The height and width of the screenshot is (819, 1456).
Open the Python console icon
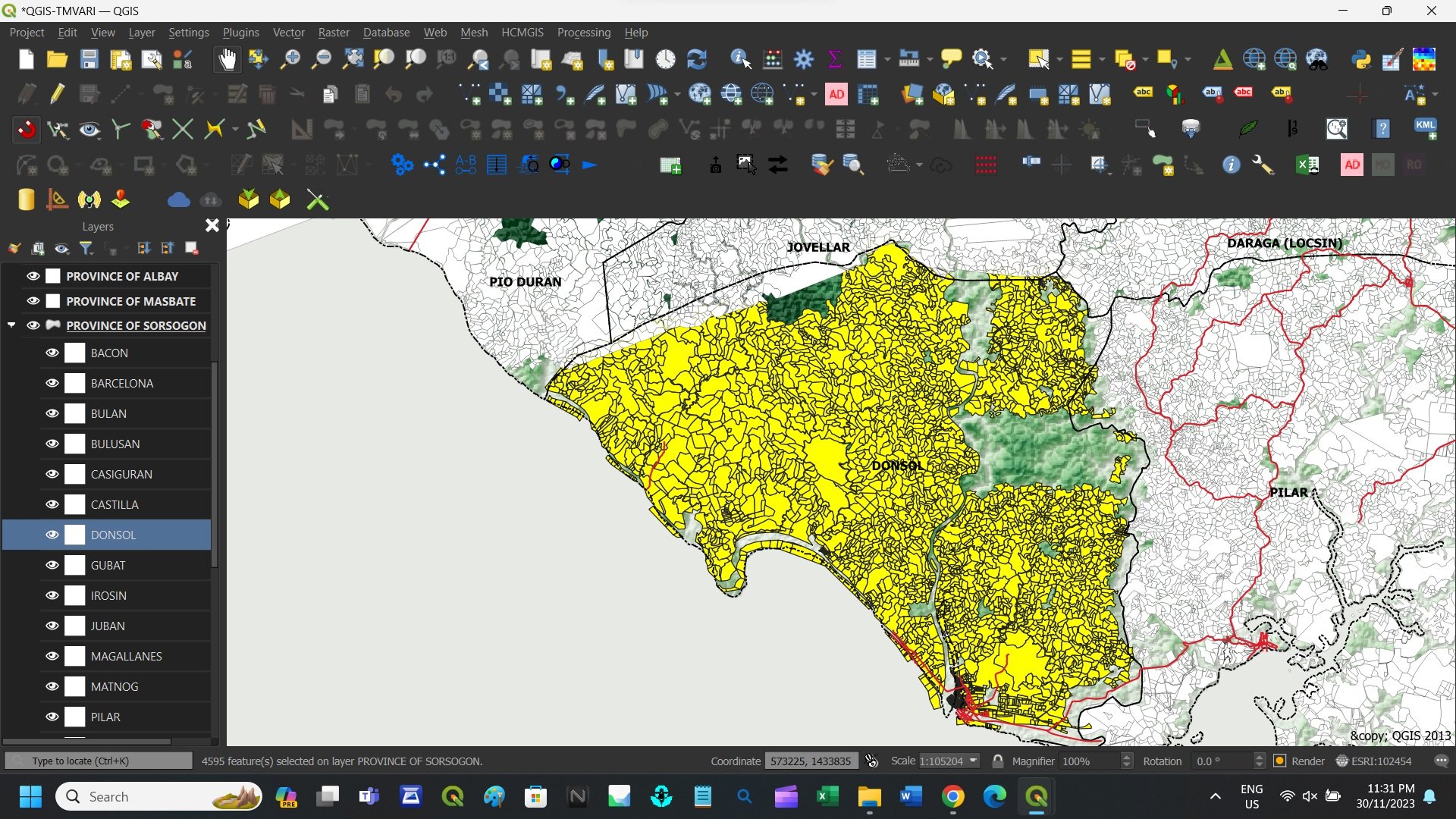point(1361,59)
